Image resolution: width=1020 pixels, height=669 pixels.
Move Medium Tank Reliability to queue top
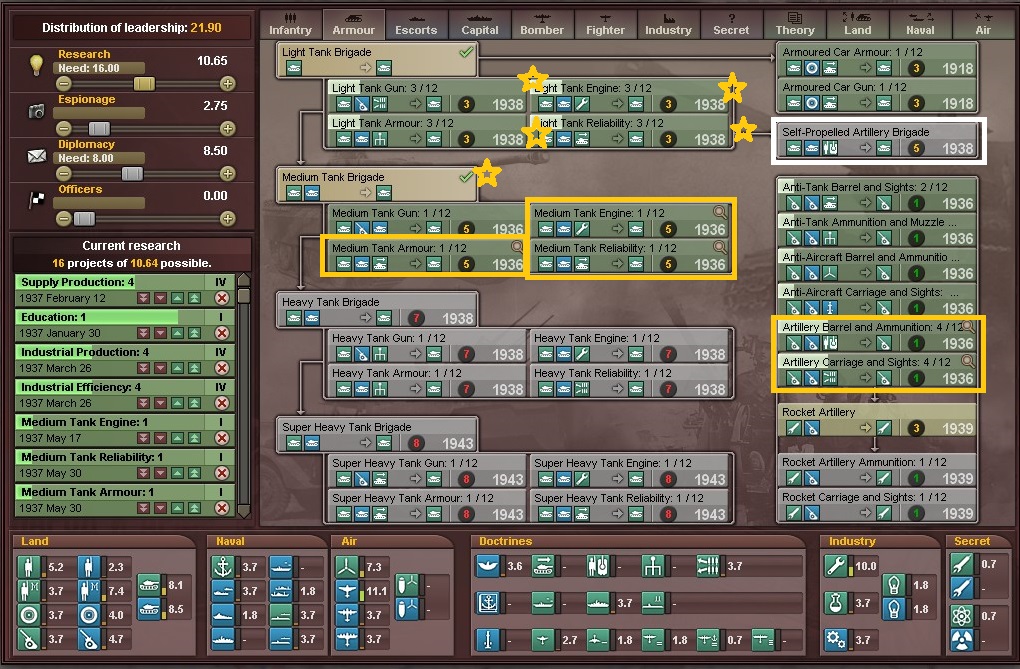coord(195,473)
